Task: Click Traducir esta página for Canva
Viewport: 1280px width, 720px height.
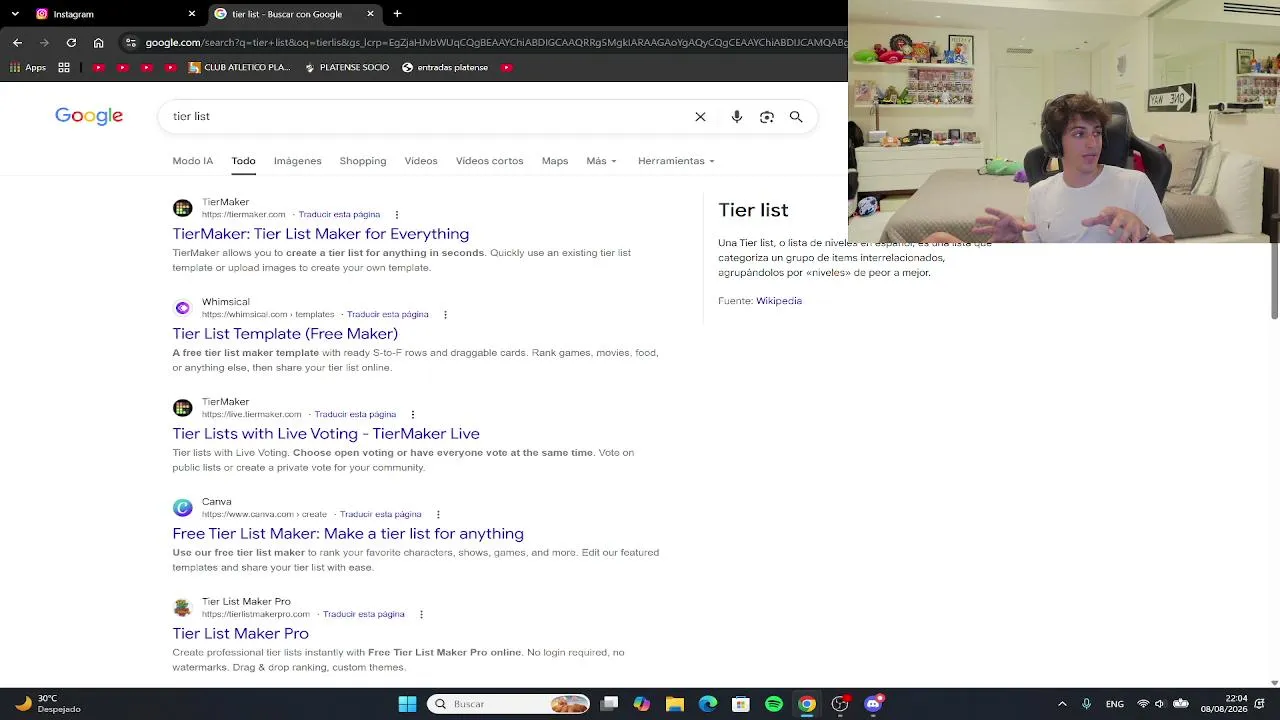Action: click(x=381, y=515)
